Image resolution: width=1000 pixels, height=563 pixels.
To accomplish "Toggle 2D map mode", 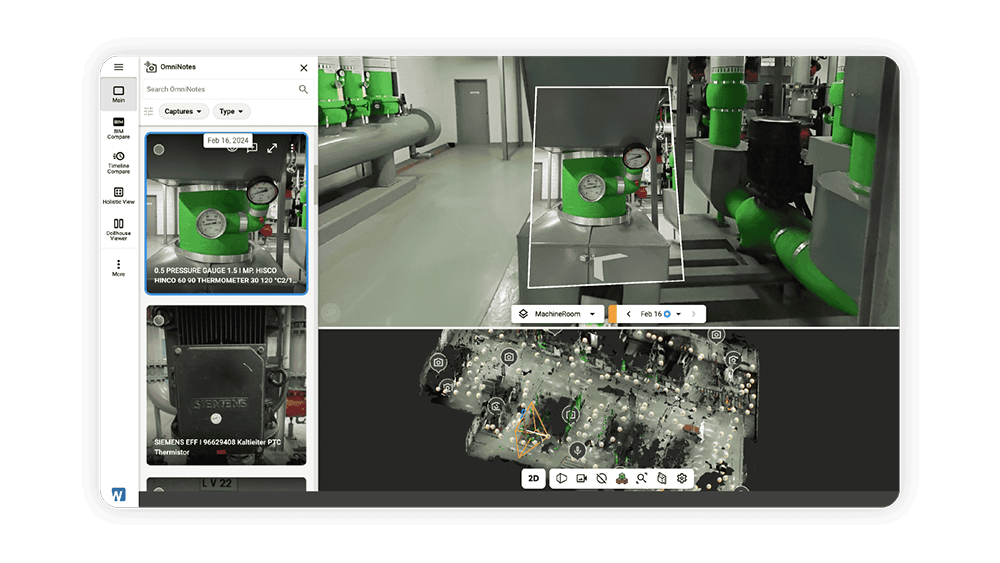I will (x=533, y=478).
